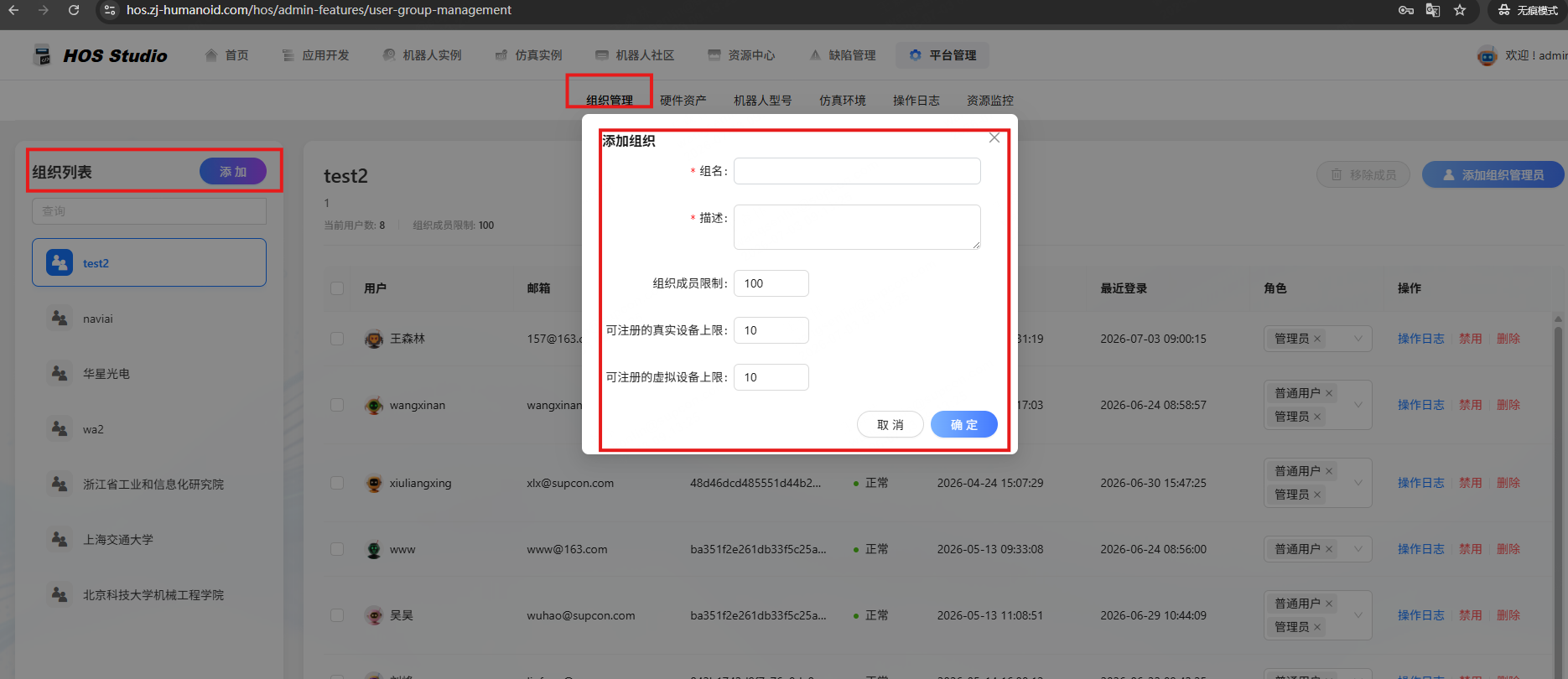Click 确定 to confirm adding group
The height and width of the screenshot is (679, 1568).
point(964,424)
